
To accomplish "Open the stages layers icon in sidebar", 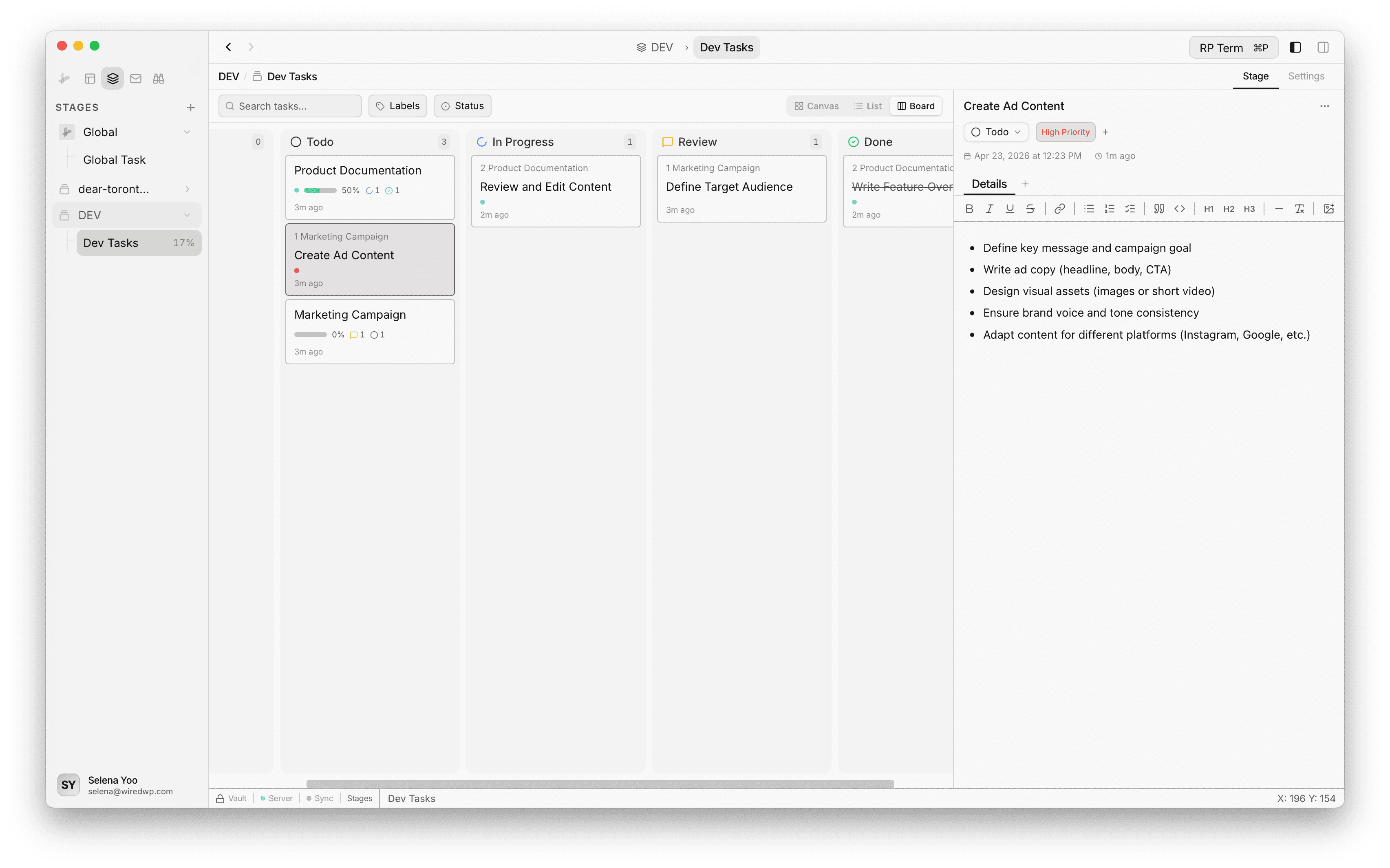I will pyautogui.click(x=113, y=79).
